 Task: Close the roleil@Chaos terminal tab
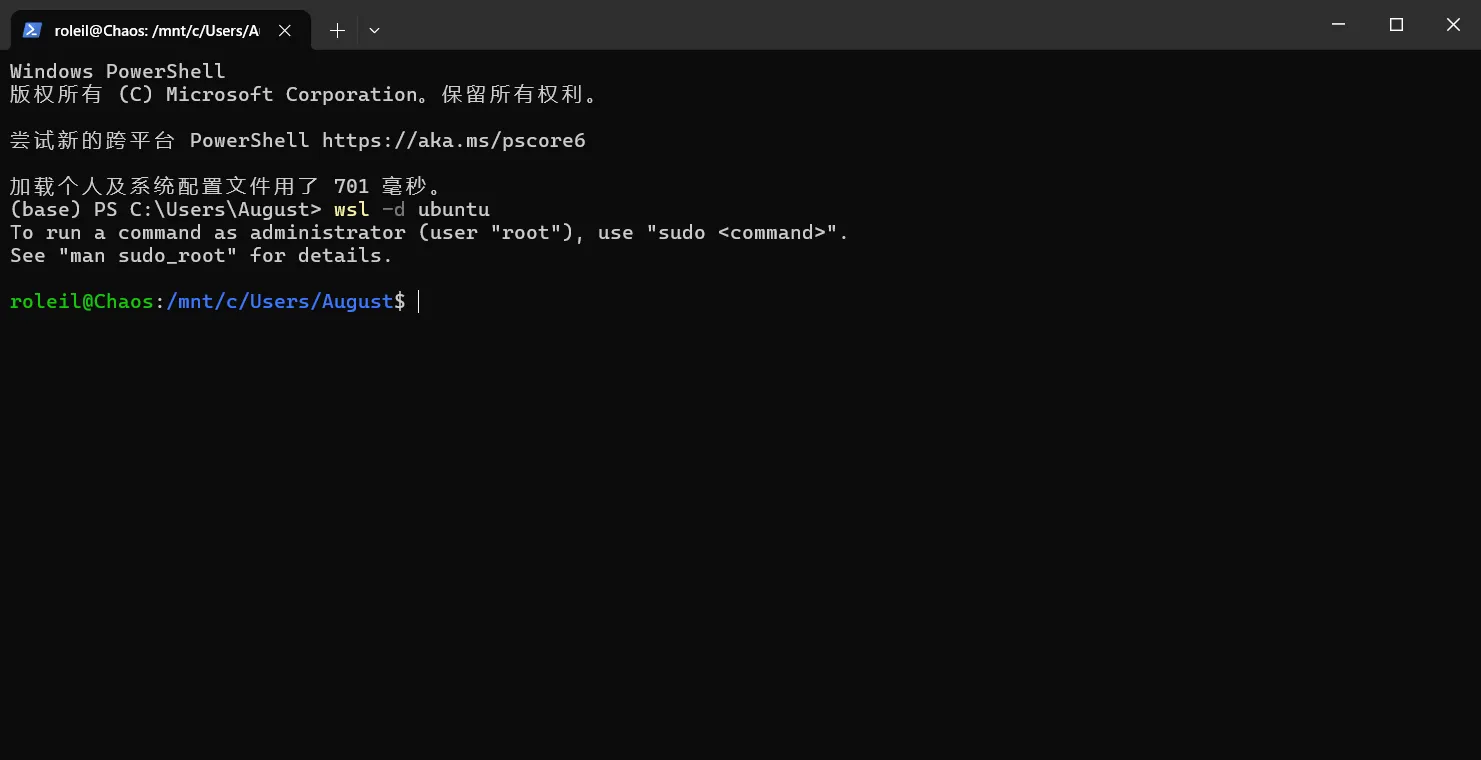[285, 31]
